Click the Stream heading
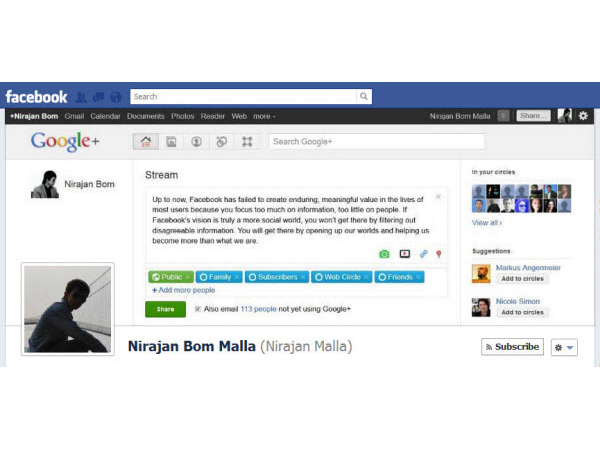 coord(161,175)
